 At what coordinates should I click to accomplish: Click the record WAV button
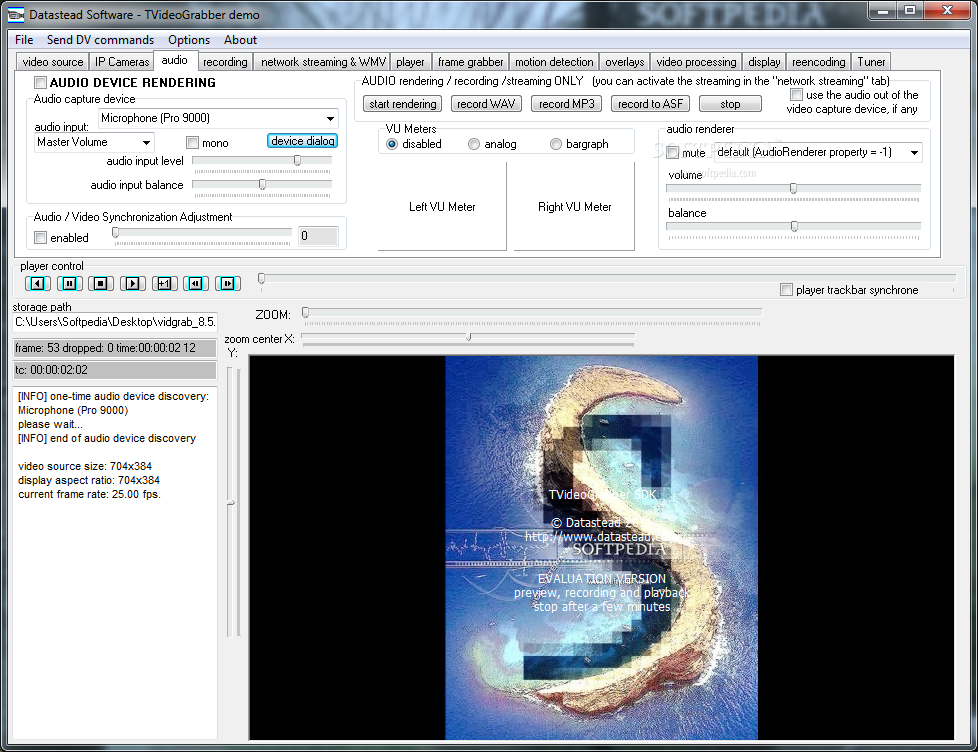(x=486, y=104)
